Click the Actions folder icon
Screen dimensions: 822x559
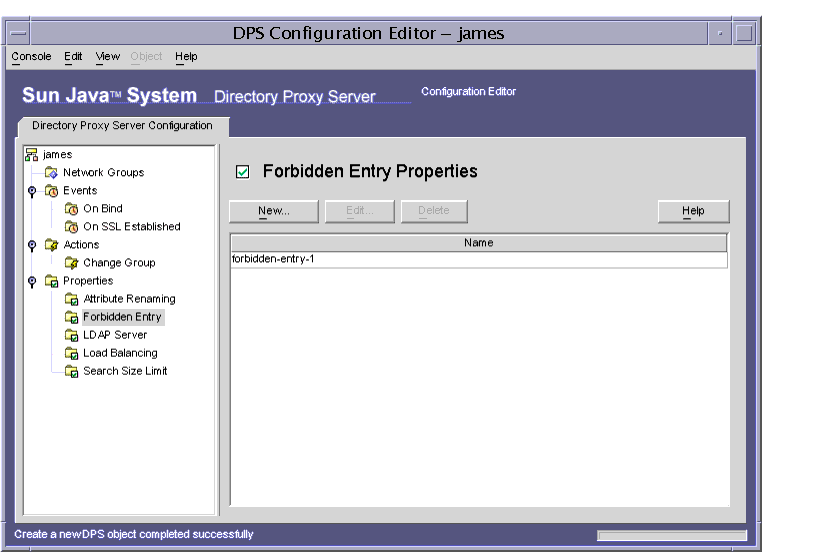click(51, 245)
